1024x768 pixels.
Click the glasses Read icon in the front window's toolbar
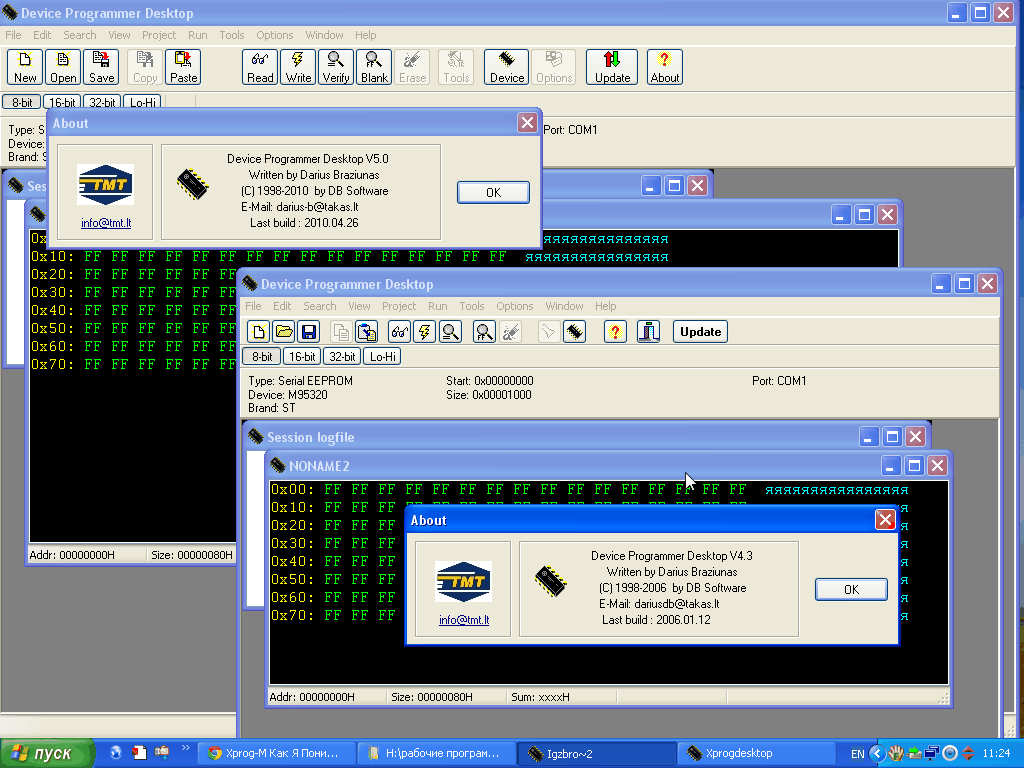point(400,332)
